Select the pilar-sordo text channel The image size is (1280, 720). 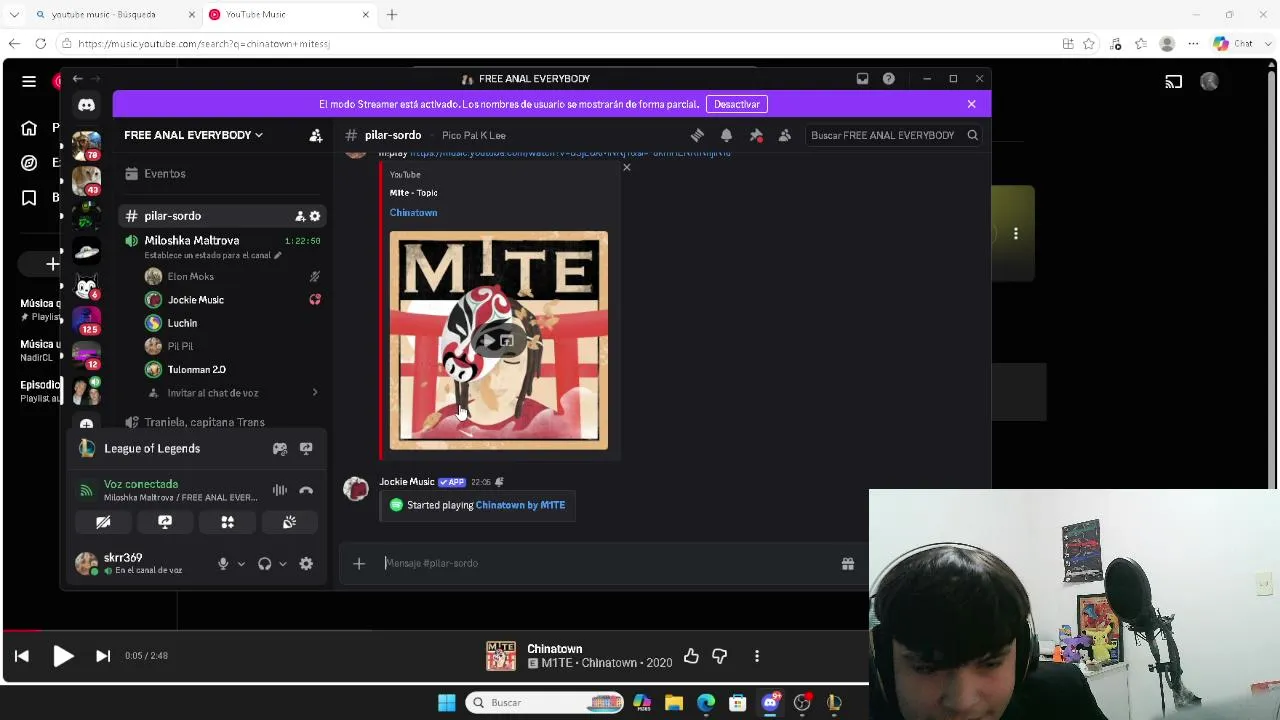222,216
